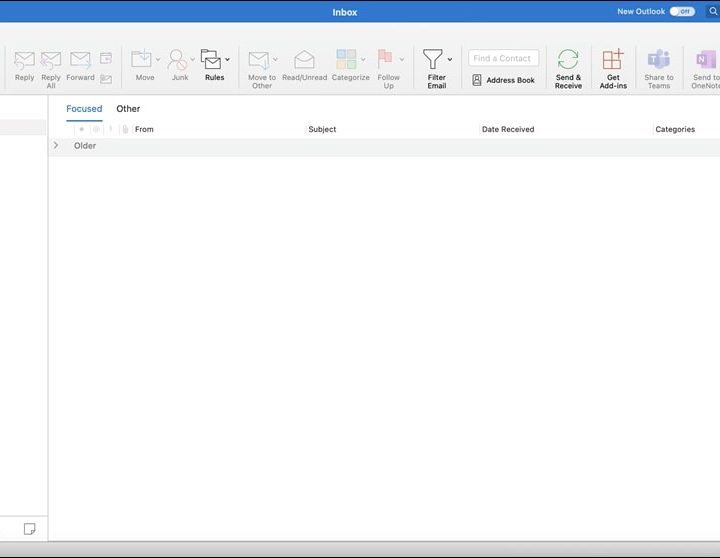The width and height of the screenshot is (720, 558).
Task: Click the Reply All icon
Action: 51,60
